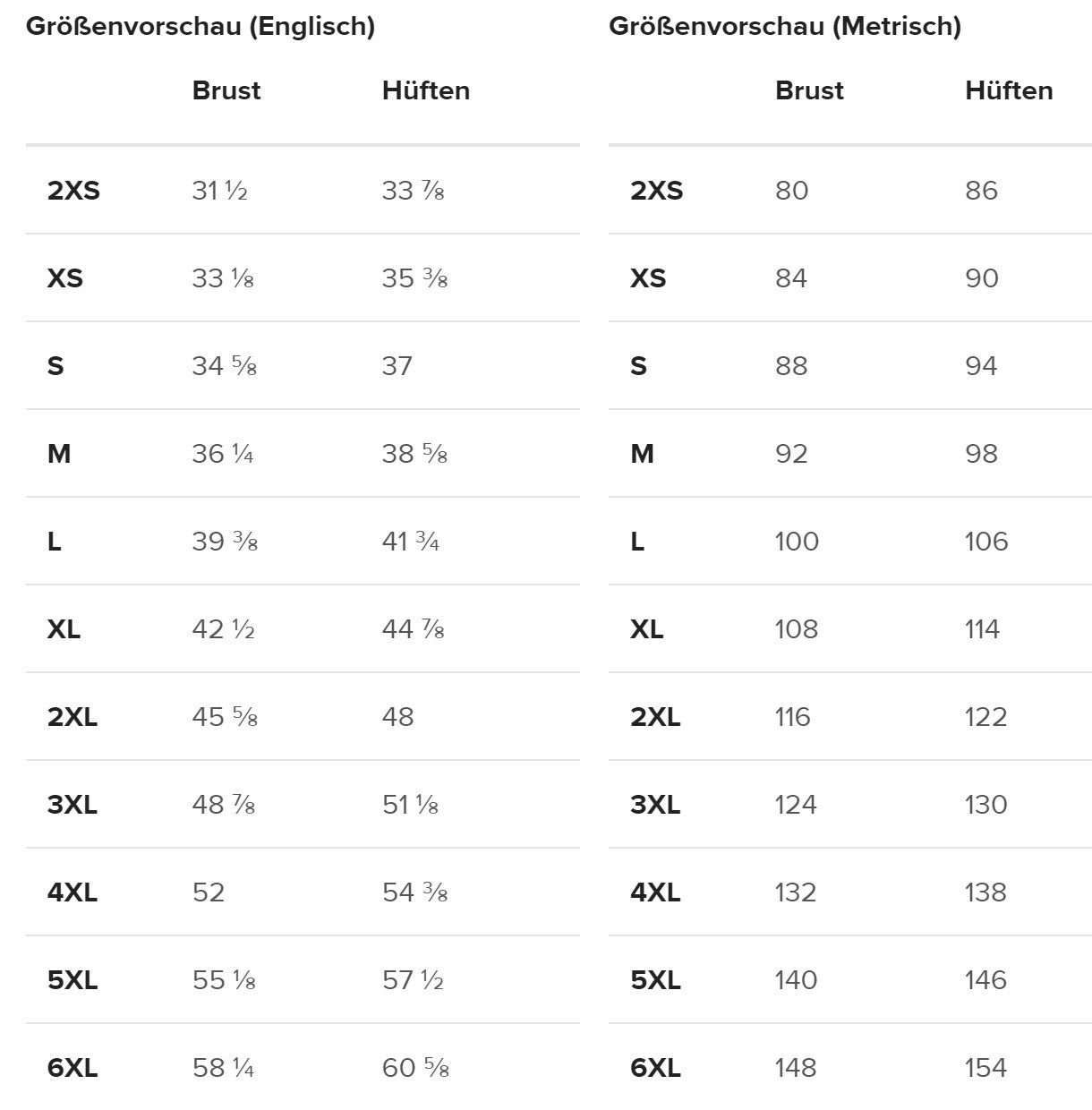
Task: Select the Hüften column header in English table
Action: coord(426,90)
